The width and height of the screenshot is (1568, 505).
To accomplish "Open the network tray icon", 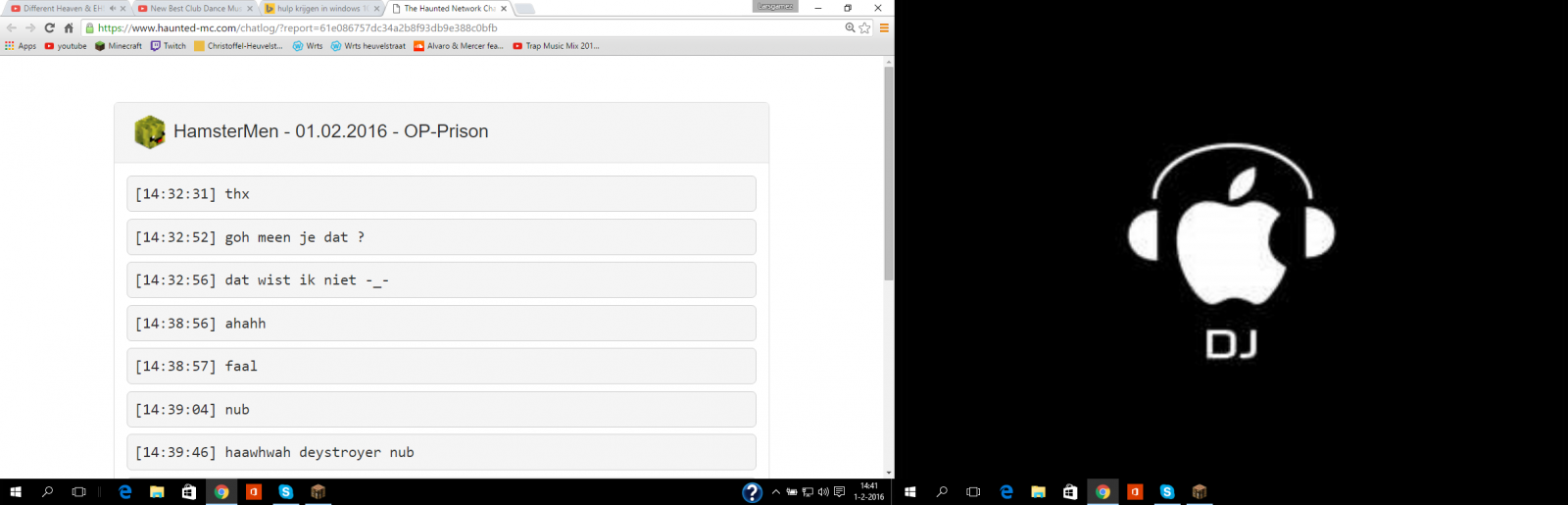I will (808, 492).
